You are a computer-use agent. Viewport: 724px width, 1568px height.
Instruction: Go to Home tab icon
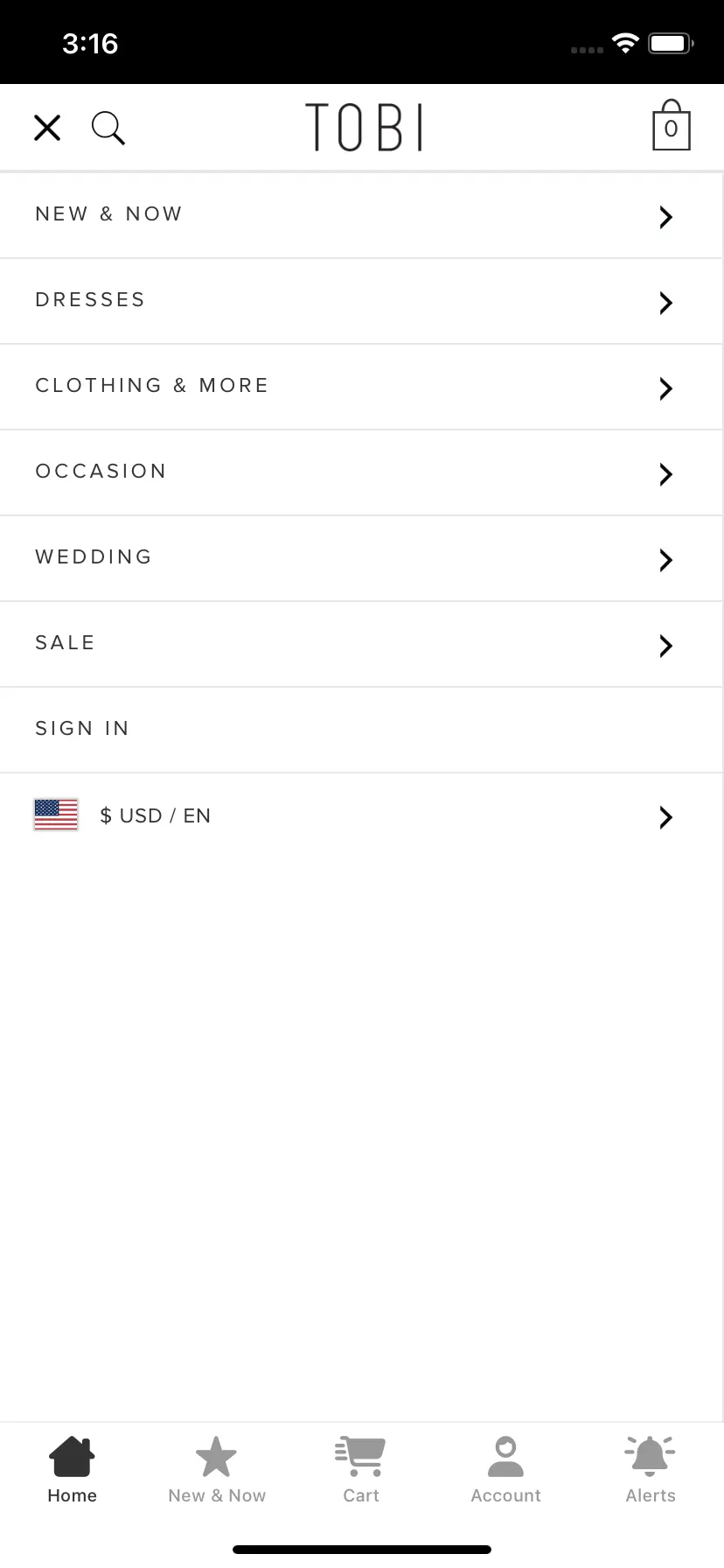click(72, 1456)
